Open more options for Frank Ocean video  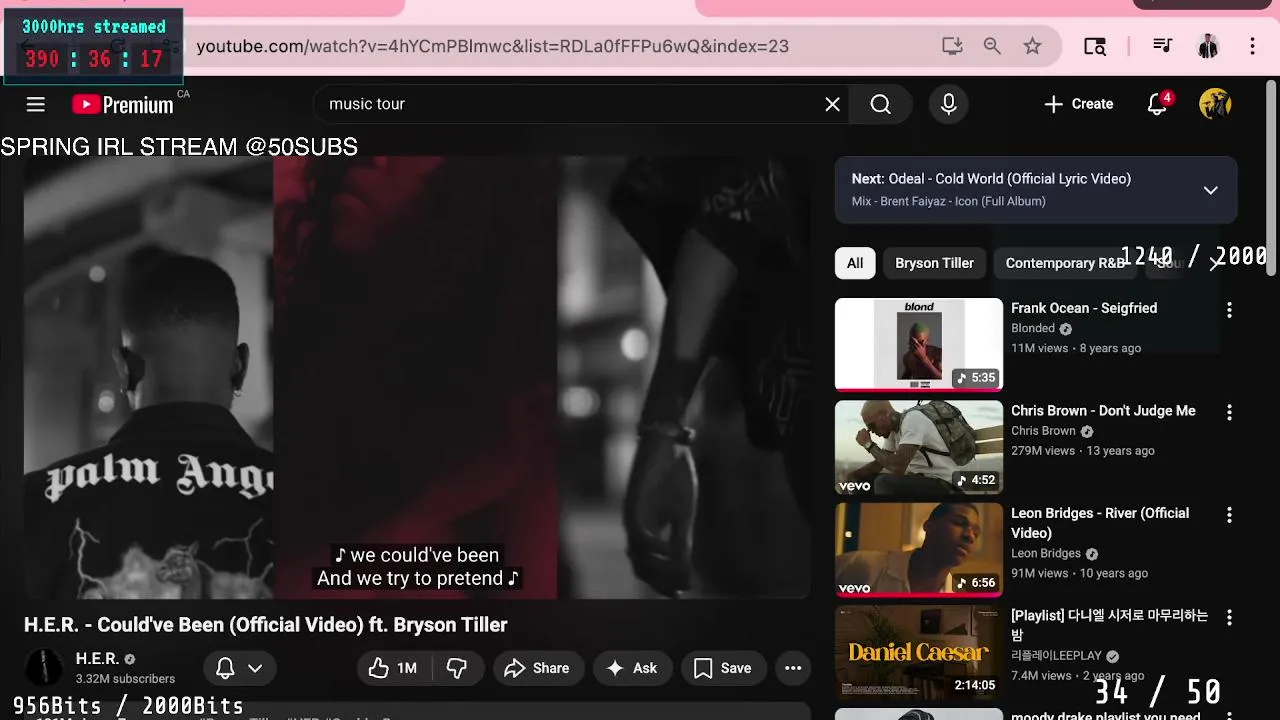tap(1229, 310)
